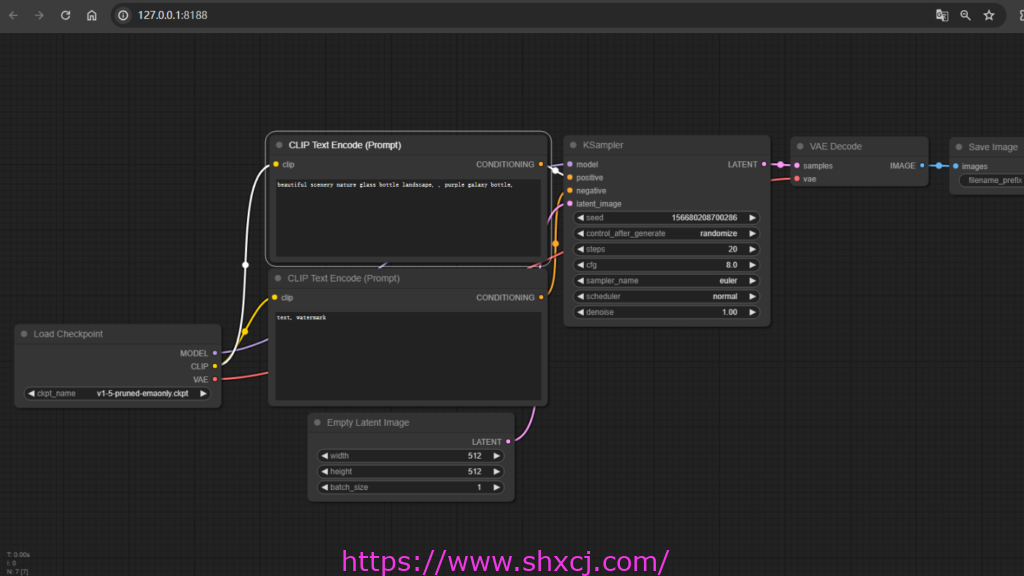The image size is (1024, 576).
Task: Collapse the KSampler node via its title dot
Action: [x=573, y=145]
